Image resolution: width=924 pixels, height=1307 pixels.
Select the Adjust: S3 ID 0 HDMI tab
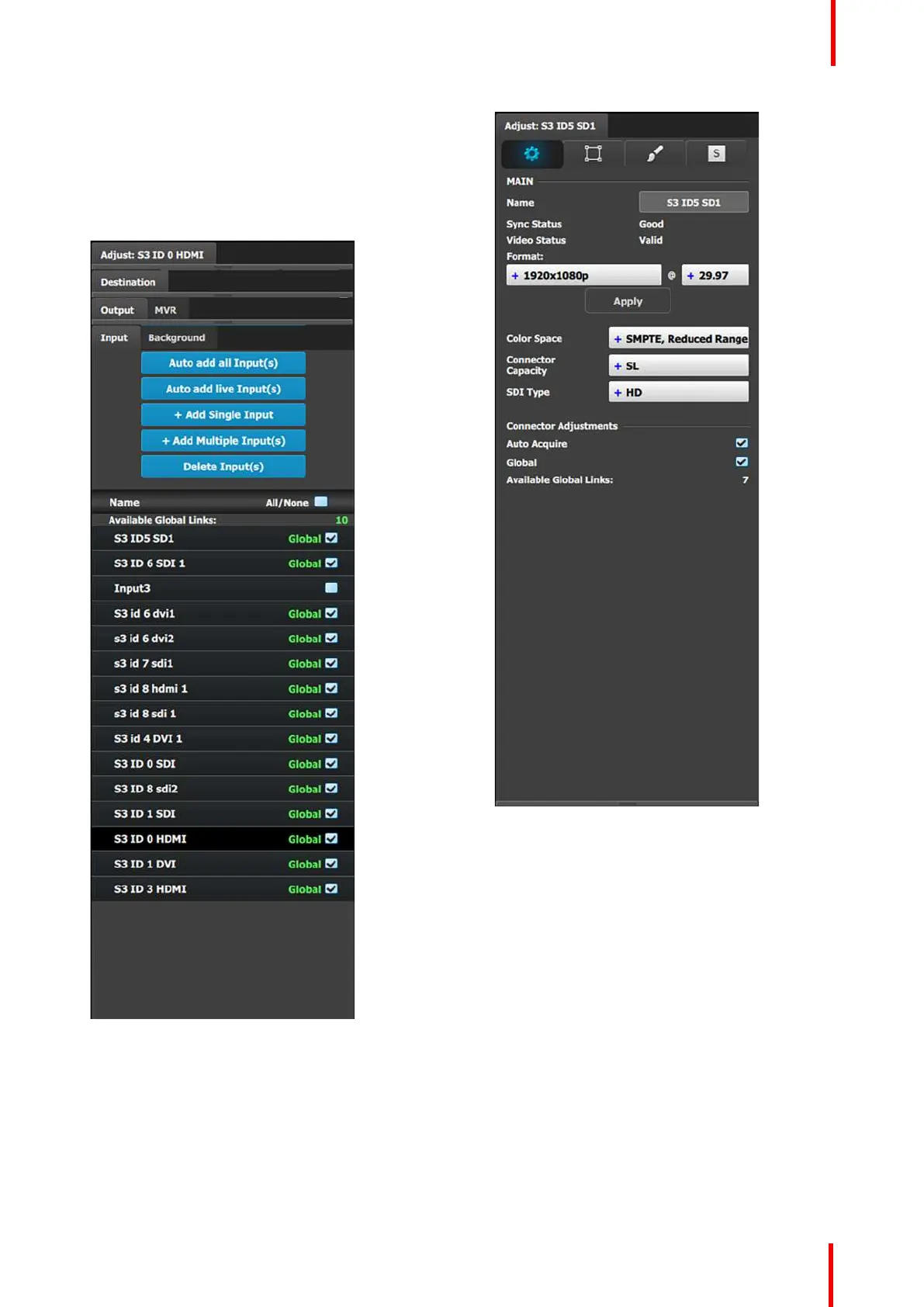tap(152, 255)
